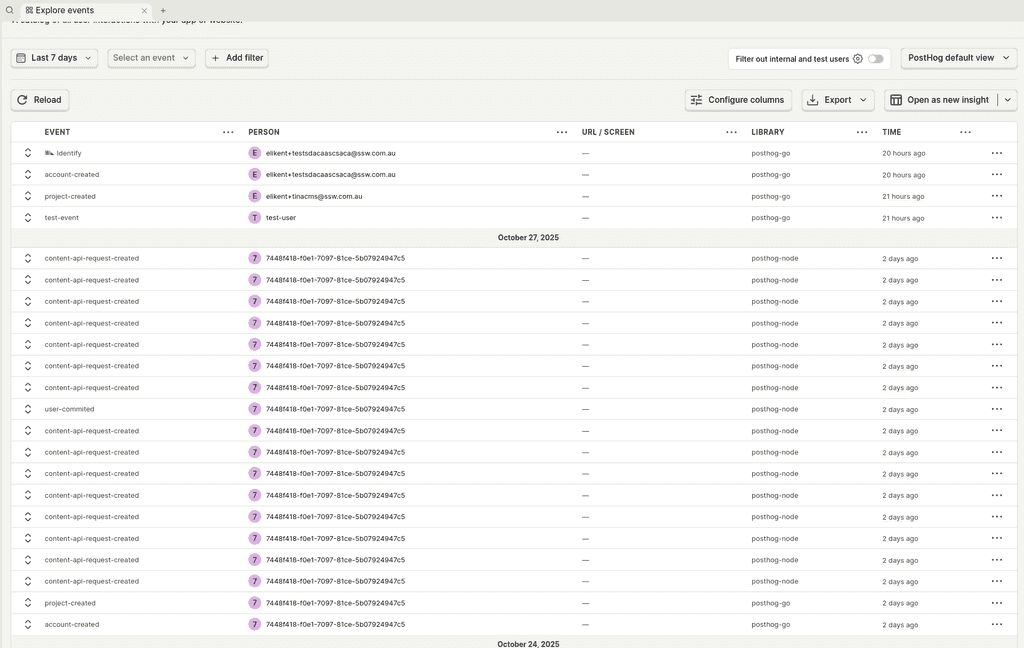Image resolution: width=1024 pixels, height=648 pixels.
Task: Open the Configure columns panel icon
Action: click(x=696, y=99)
